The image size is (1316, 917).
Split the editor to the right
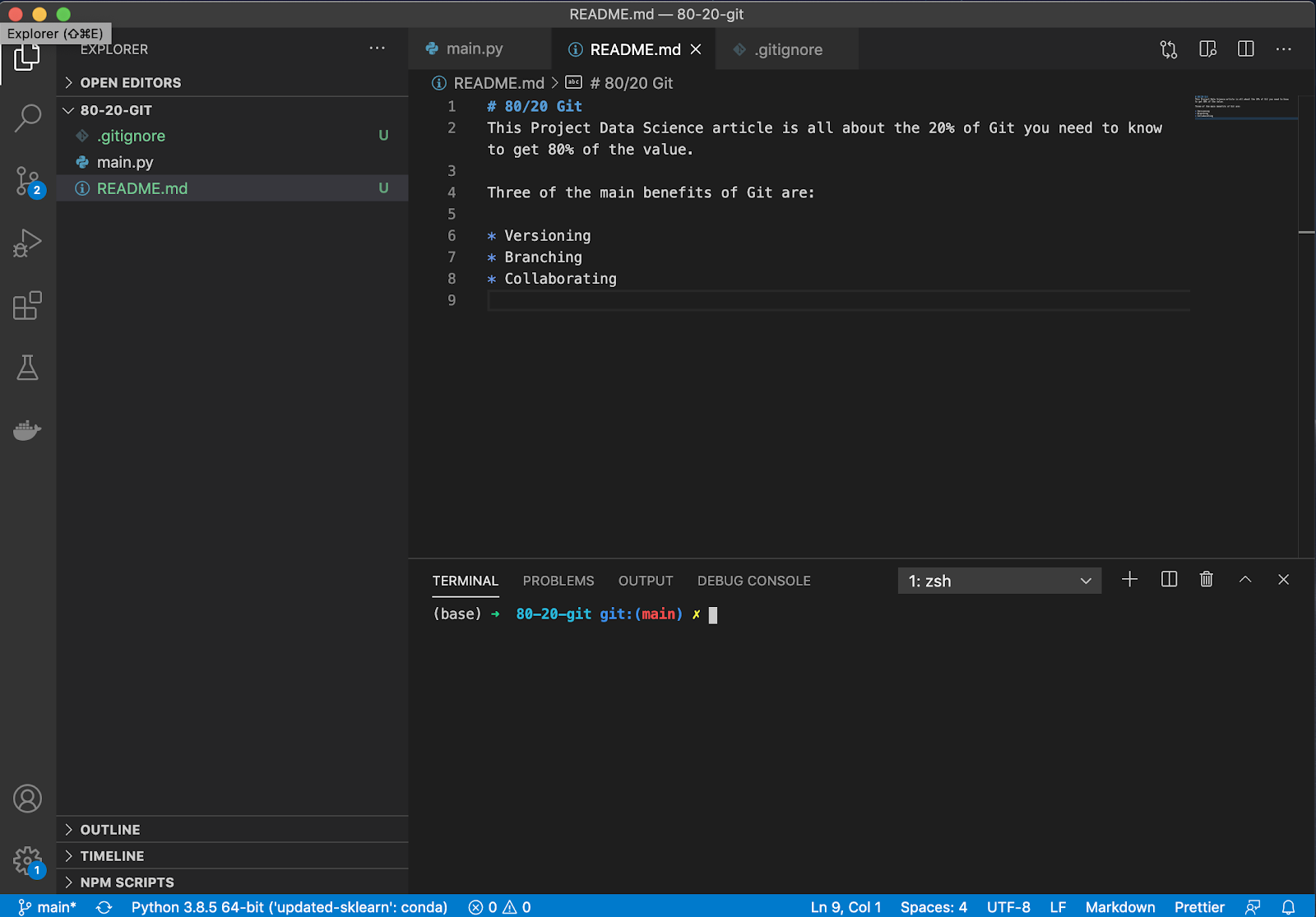(x=1246, y=49)
